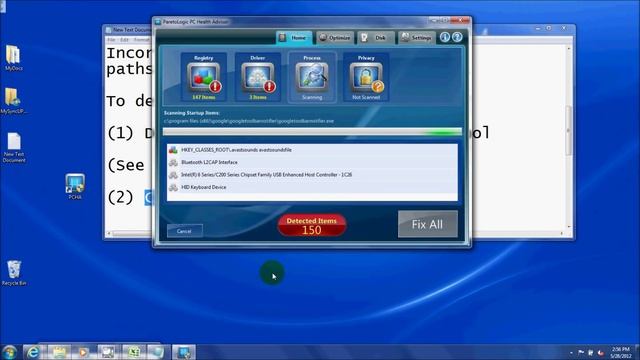Screen dimensions: 640x360
Task: Select the HKEY_CLASSES_ROOT eventsounds result row
Action: [312, 150]
